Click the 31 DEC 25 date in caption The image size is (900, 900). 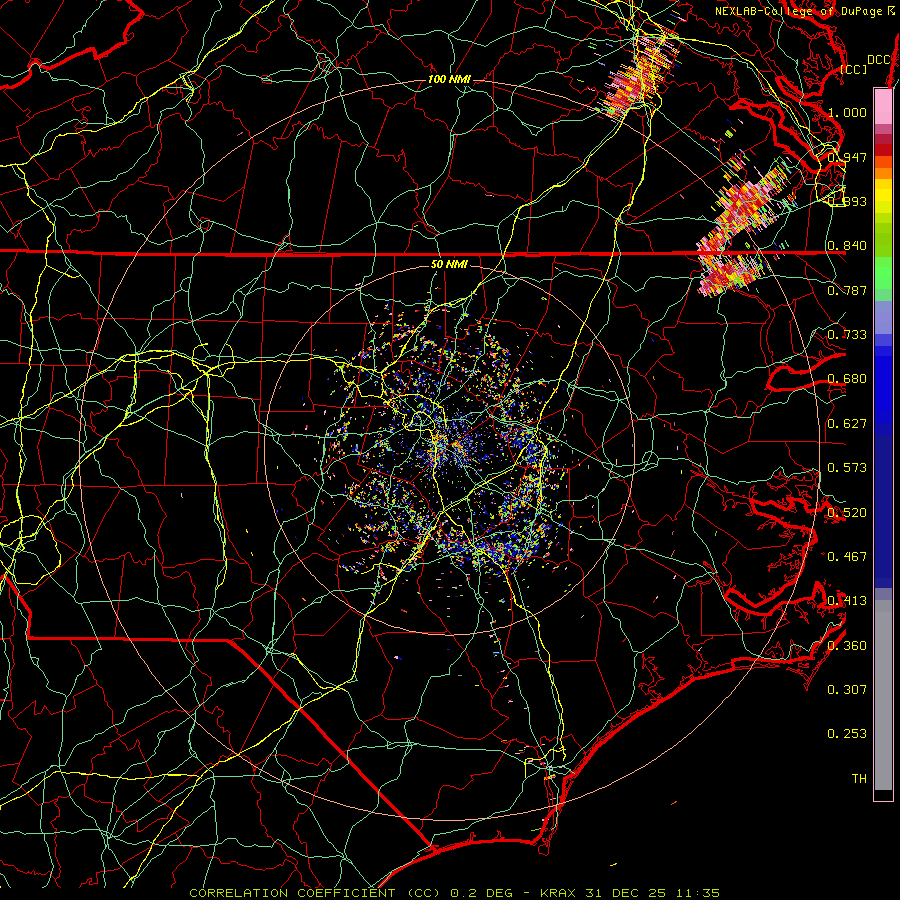pos(626,893)
